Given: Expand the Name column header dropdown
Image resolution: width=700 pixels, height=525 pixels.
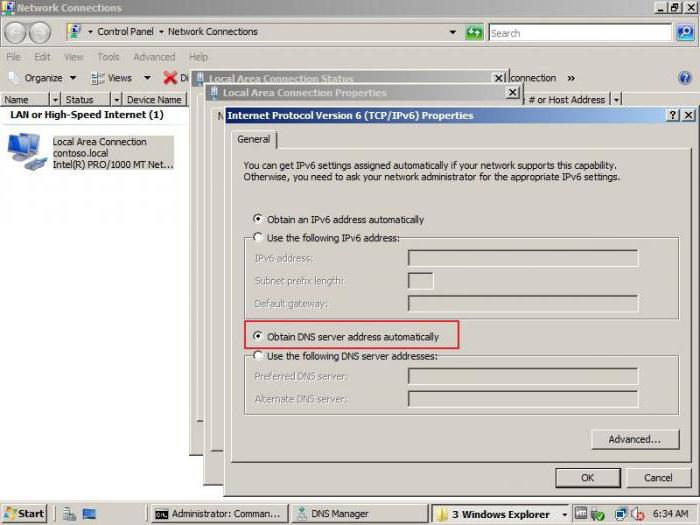Looking at the screenshot, I should 55,100.
